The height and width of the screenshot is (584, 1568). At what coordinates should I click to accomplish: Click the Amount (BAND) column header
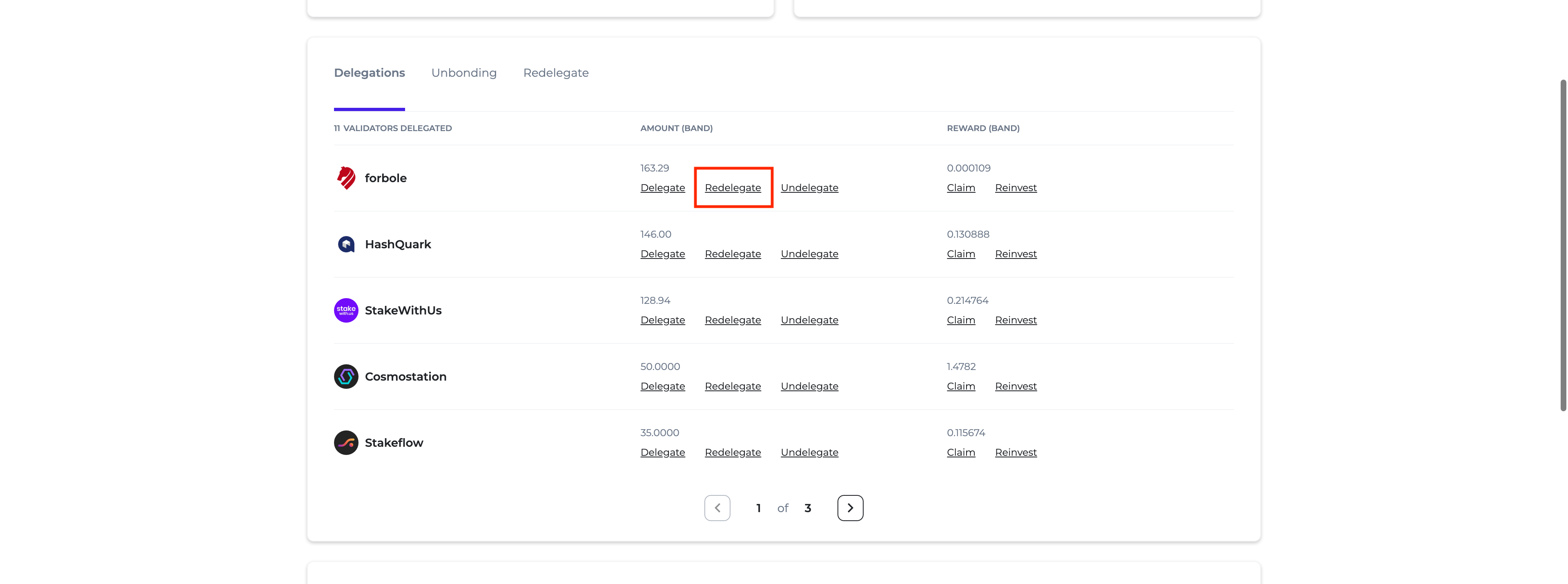coord(676,128)
